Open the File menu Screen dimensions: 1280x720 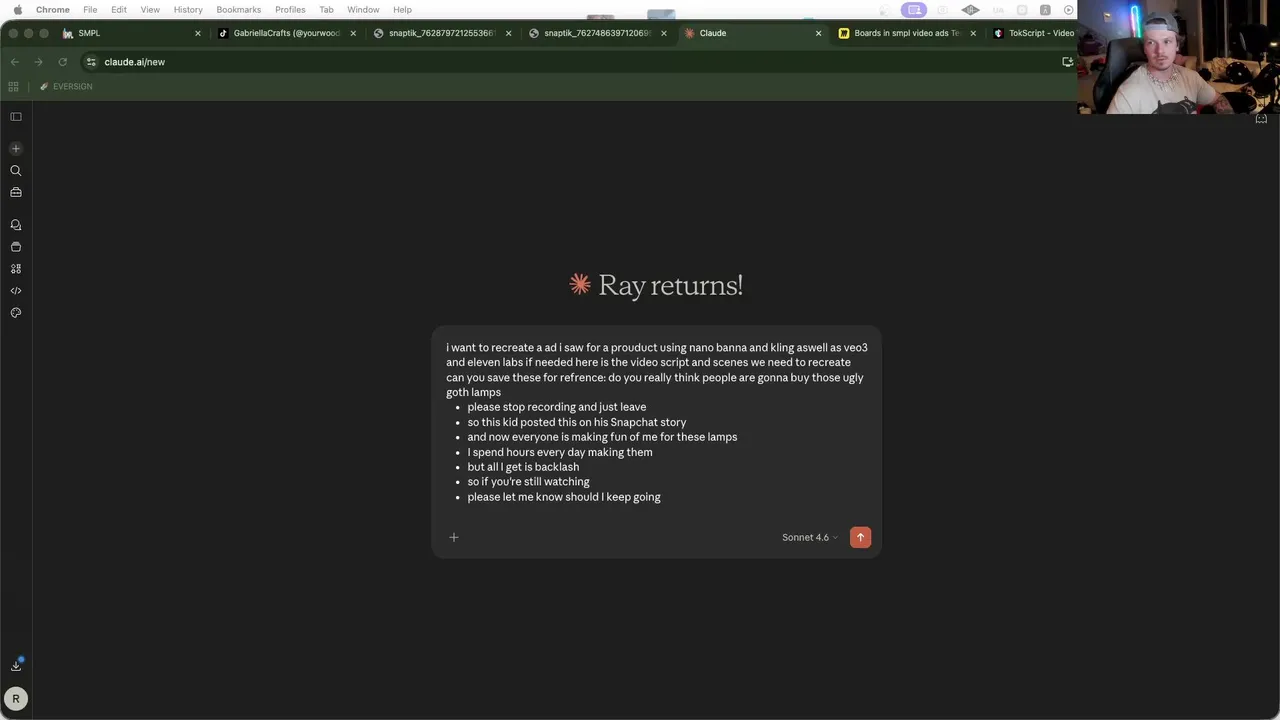pyautogui.click(x=90, y=10)
